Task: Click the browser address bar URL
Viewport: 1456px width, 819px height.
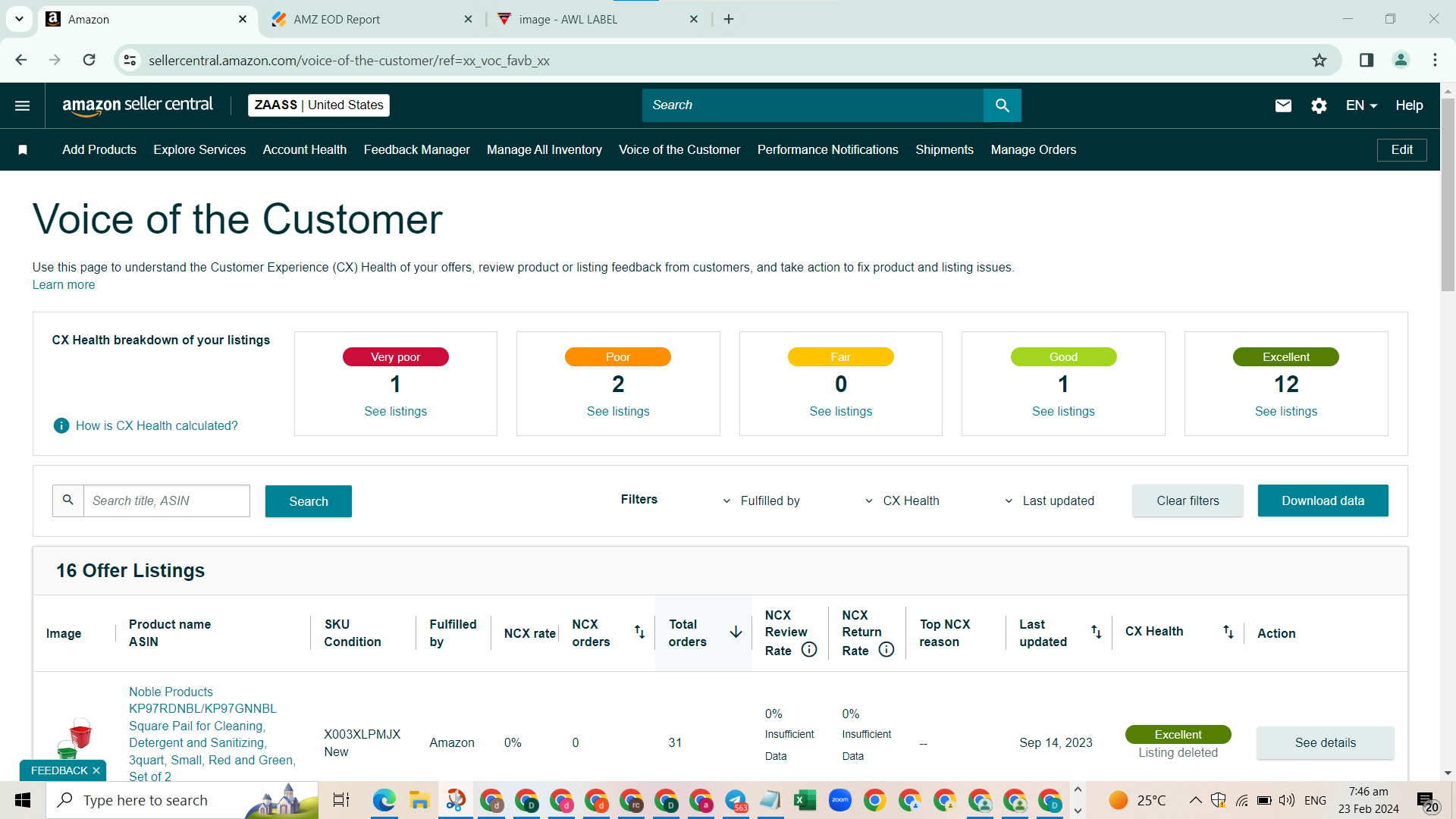Action: [349, 61]
